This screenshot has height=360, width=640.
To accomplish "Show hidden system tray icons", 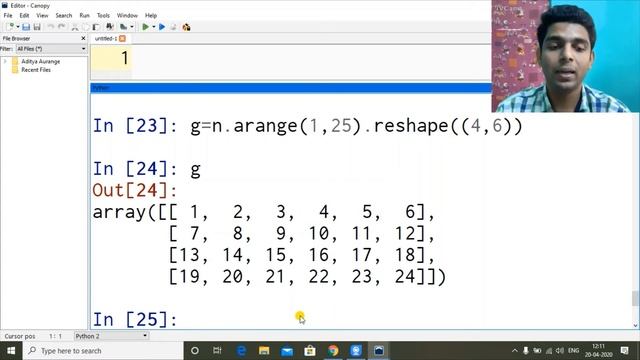I will (x=515, y=351).
